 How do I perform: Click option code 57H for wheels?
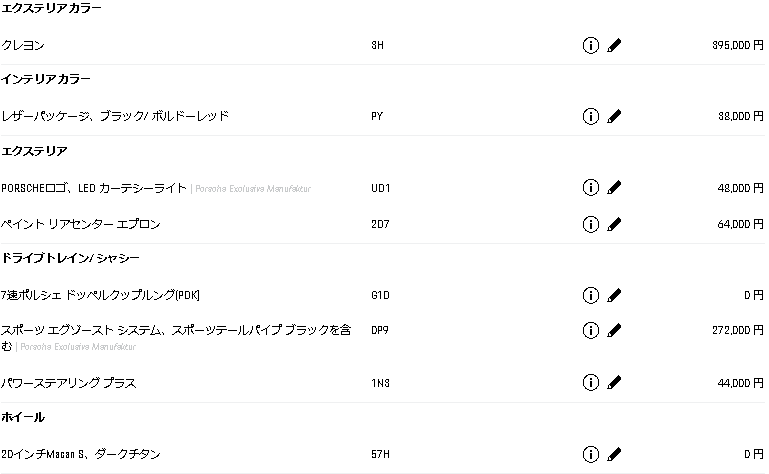(380, 454)
